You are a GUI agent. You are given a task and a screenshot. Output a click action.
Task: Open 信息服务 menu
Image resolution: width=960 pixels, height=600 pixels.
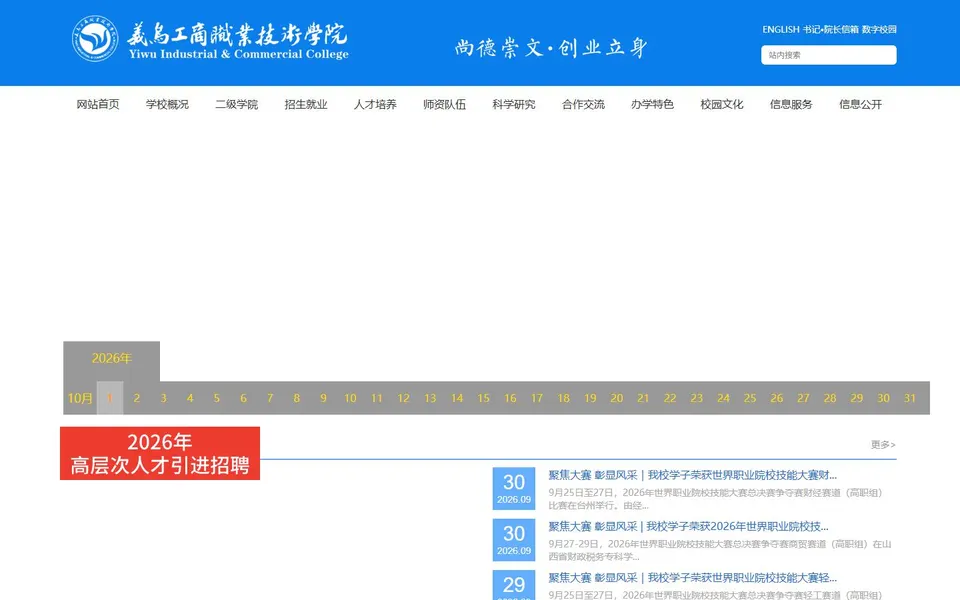[x=791, y=104]
